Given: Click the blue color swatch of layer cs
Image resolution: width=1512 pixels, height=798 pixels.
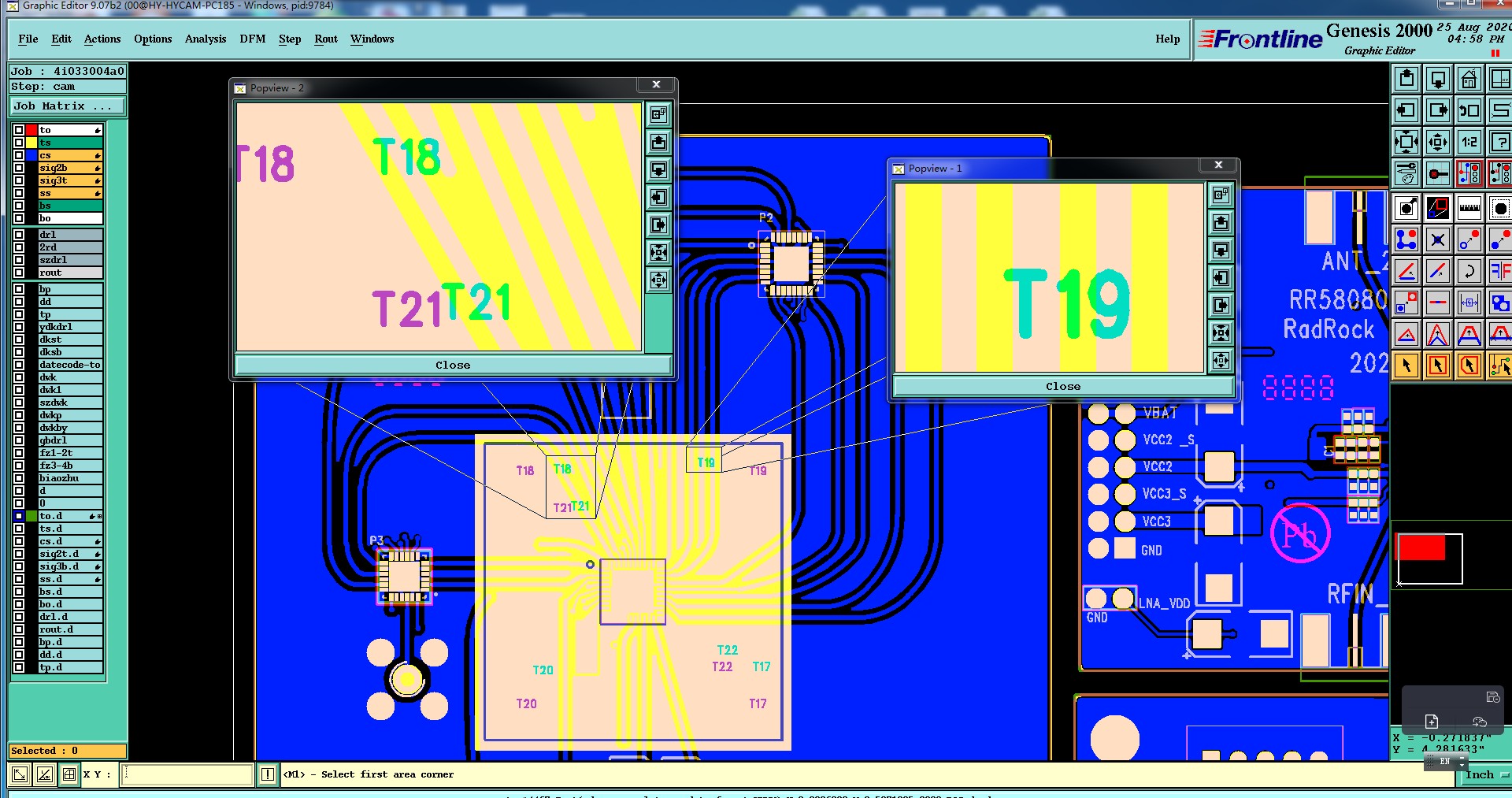Looking at the screenshot, I should (x=31, y=155).
